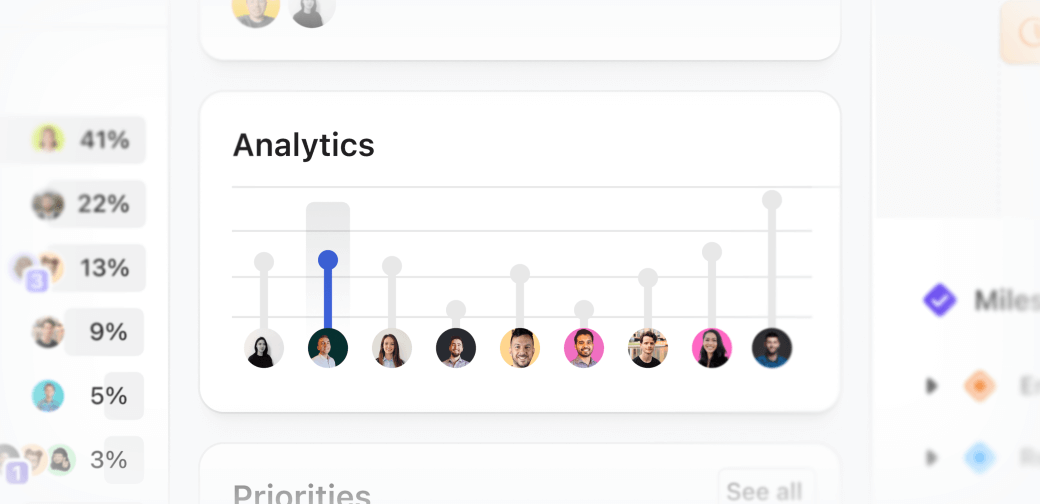Click the purple Milestones checkmark icon
The width and height of the screenshot is (1040, 504).
click(939, 299)
